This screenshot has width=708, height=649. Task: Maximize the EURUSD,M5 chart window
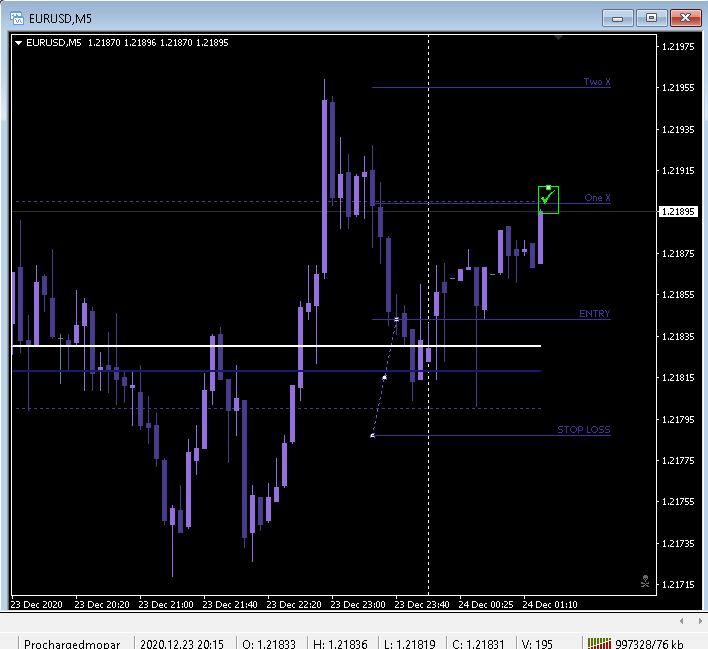coord(651,18)
